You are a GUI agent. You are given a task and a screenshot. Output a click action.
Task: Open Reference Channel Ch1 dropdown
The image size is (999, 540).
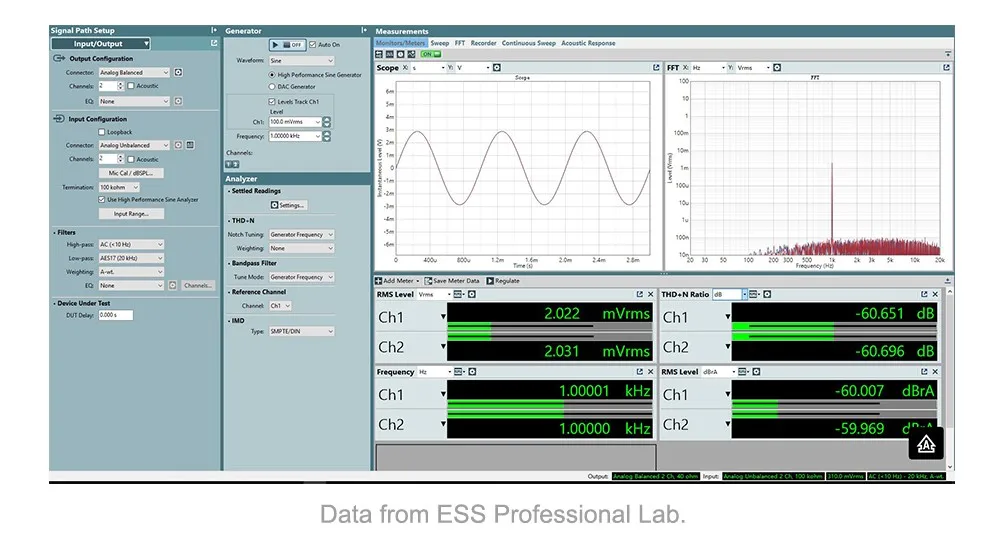(x=280, y=306)
